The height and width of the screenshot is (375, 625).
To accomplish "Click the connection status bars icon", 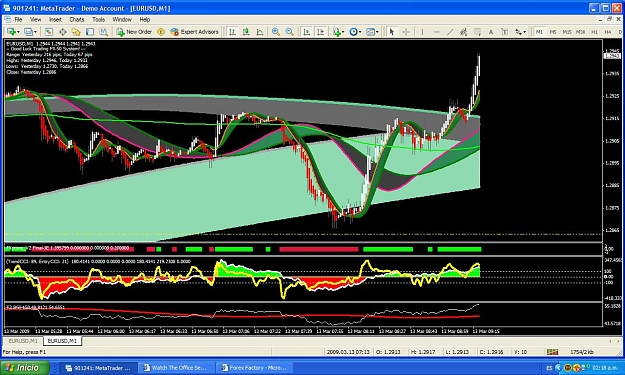I will (x=552, y=352).
